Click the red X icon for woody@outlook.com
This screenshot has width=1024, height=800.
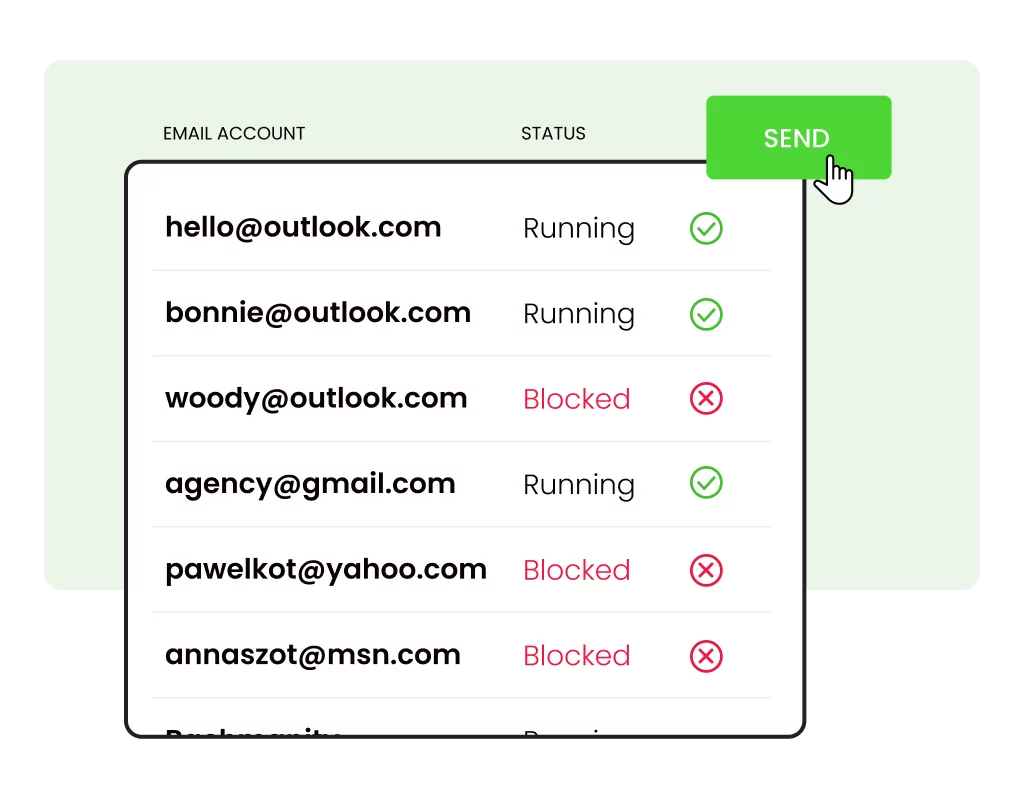click(x=706, y=398)
